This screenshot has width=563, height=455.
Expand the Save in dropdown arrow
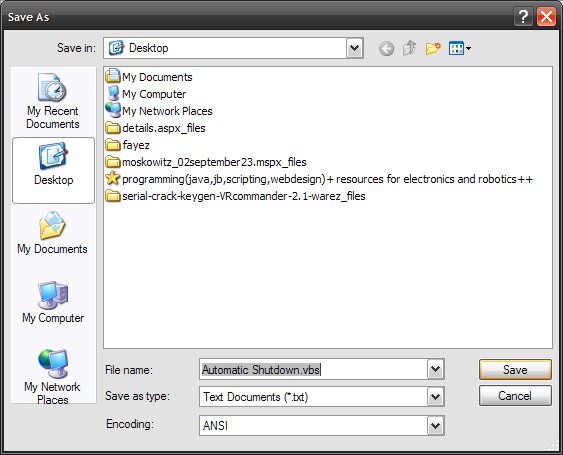(354, 48)
